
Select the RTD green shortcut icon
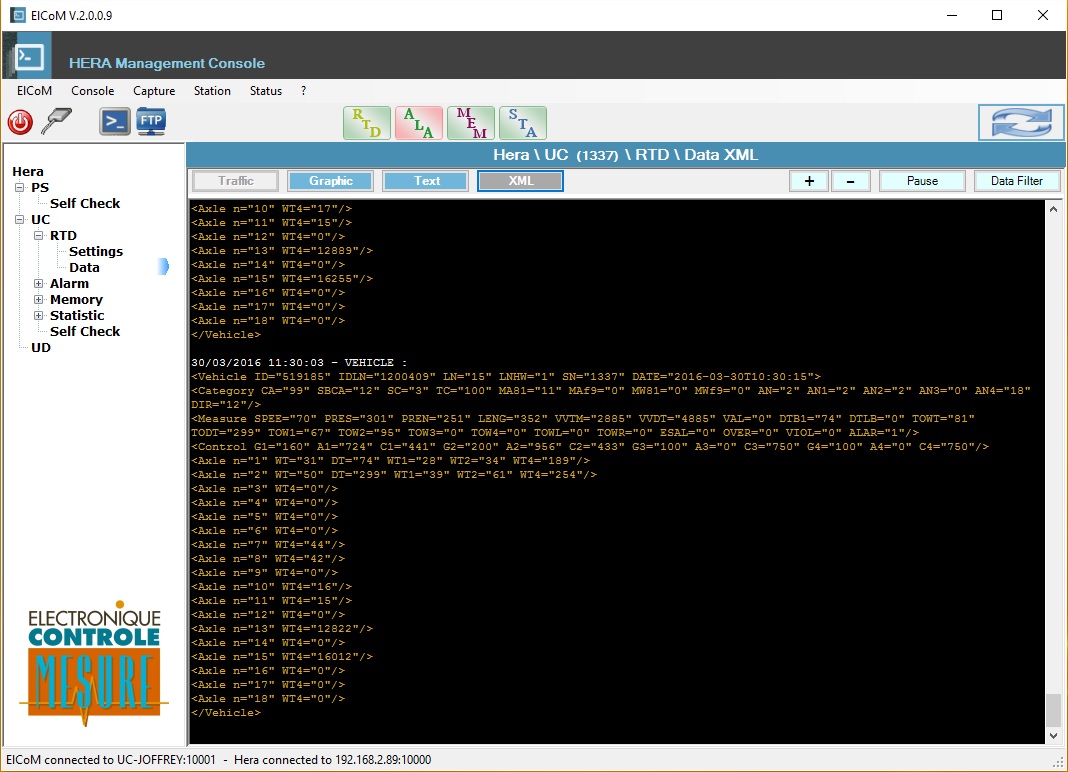[x=366, y=123]
